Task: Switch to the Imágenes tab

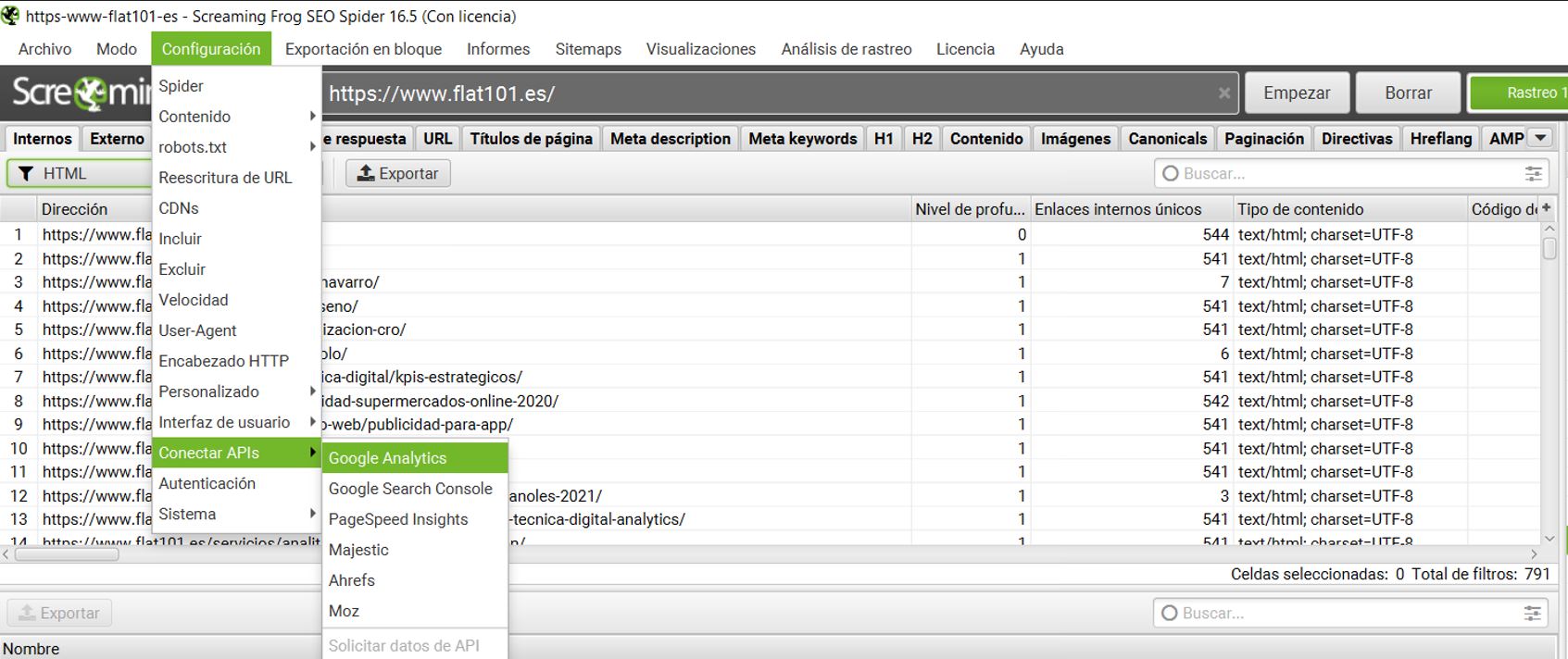Action: coord(1075,138)
